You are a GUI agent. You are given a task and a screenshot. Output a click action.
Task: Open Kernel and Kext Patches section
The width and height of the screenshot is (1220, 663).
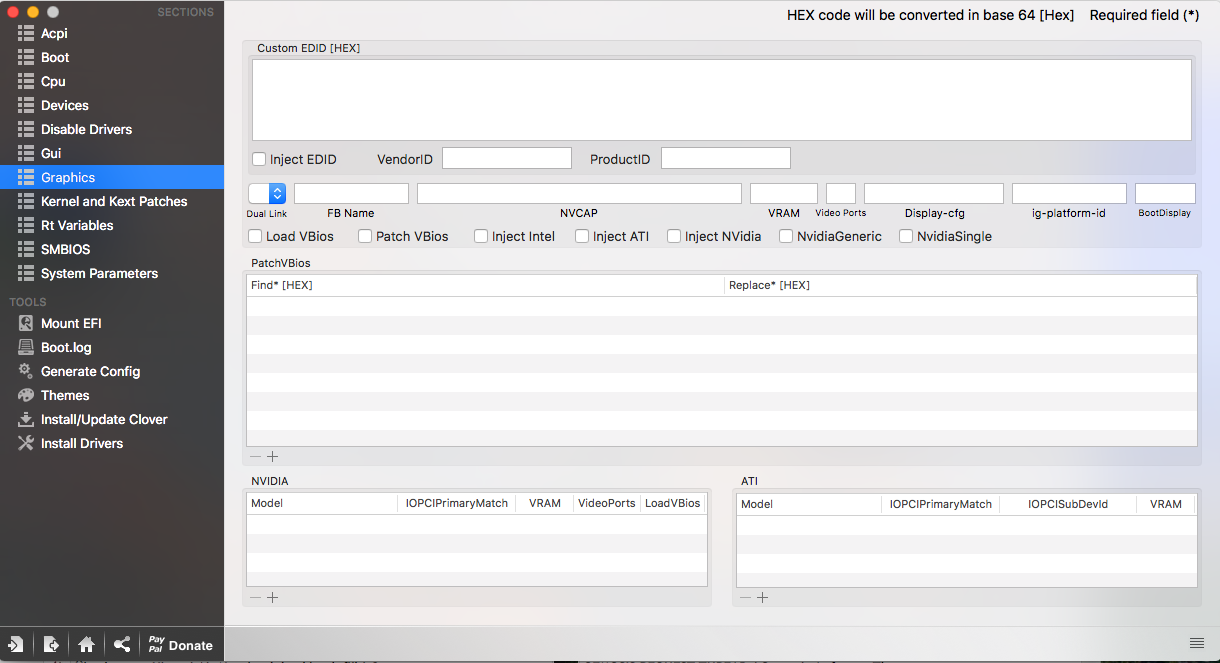click(x=114, y=201)
